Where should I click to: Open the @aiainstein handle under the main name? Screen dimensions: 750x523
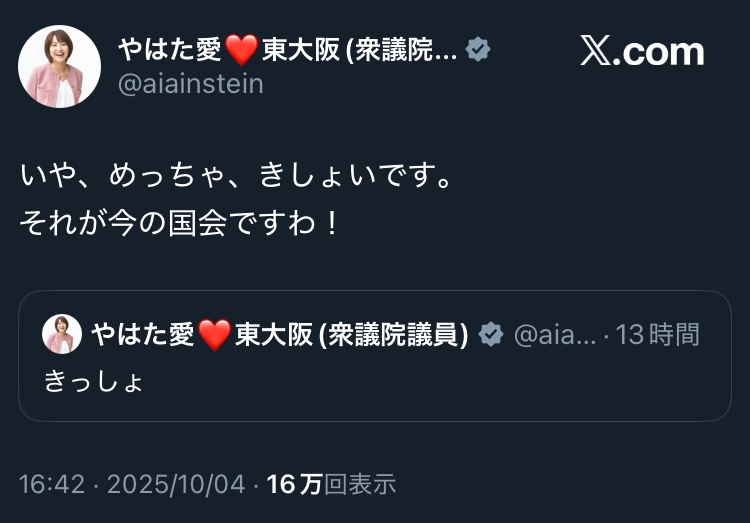coord(191,84)
